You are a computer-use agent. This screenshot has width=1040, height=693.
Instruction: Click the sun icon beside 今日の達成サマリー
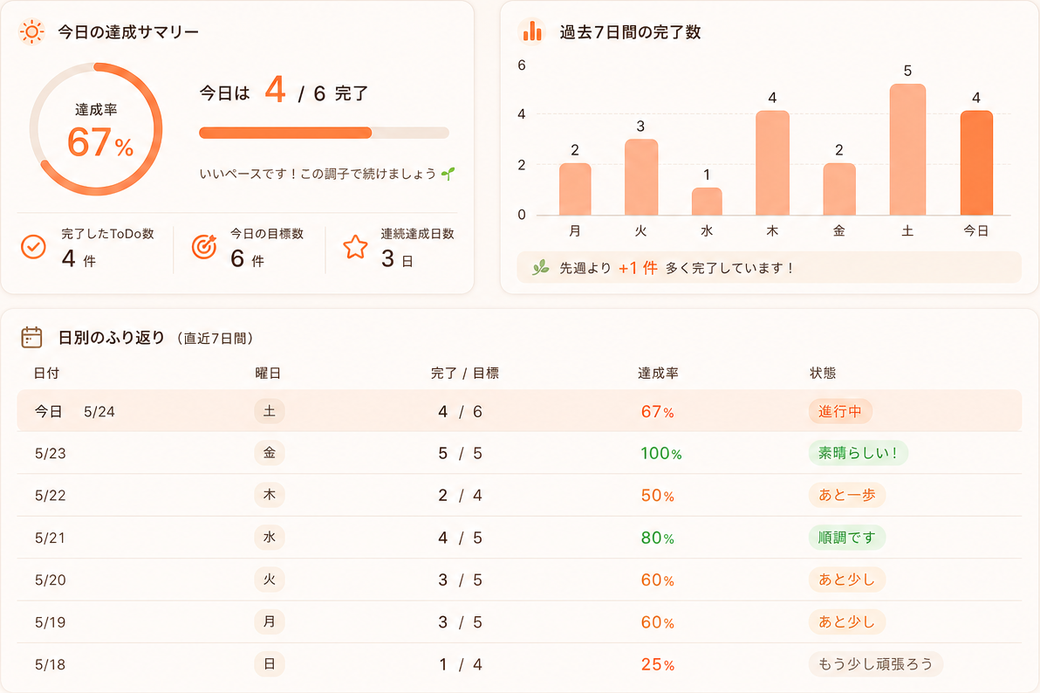click(31, 32)
